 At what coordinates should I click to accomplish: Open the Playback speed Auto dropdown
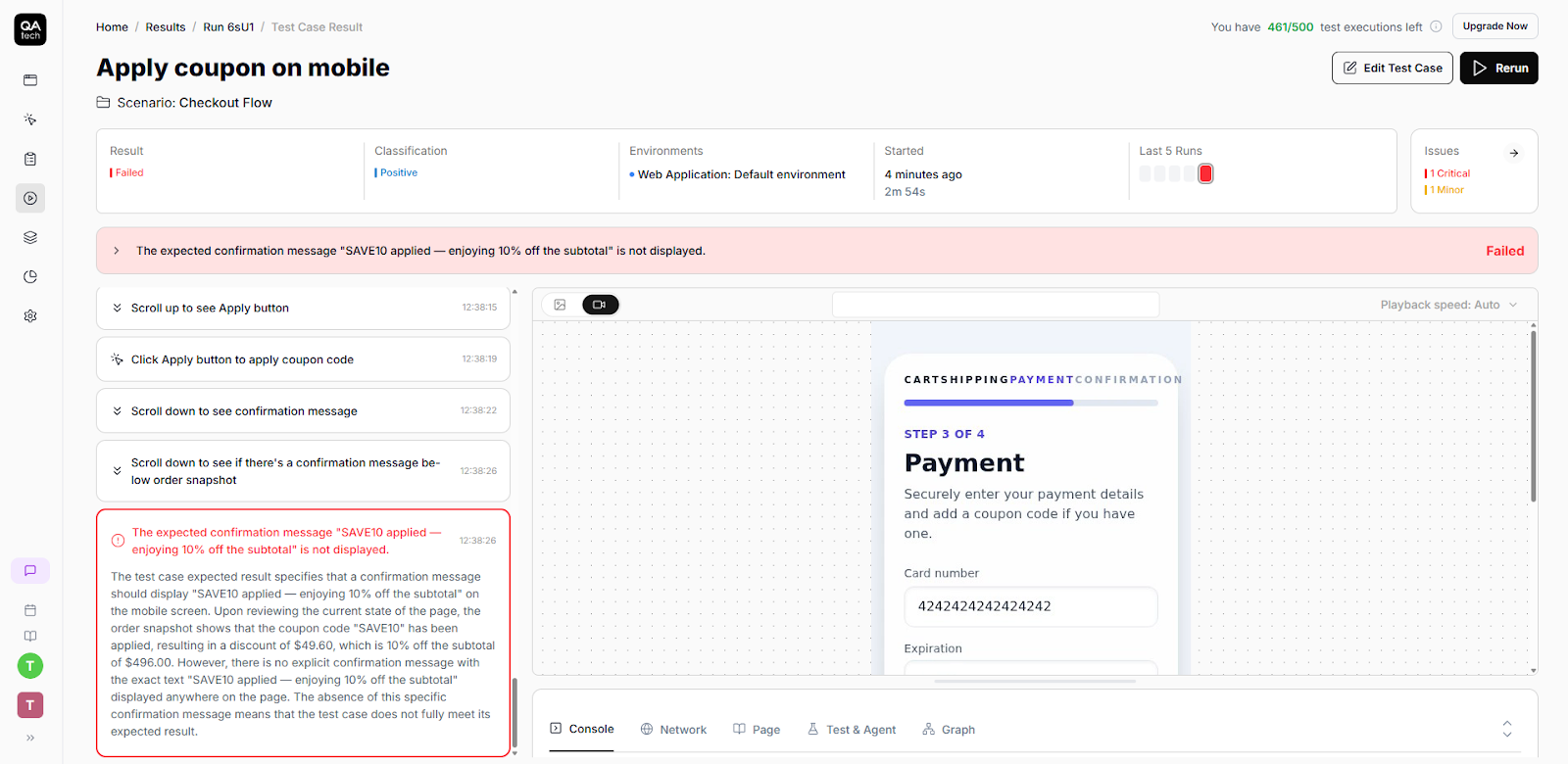coord(1448,305)
